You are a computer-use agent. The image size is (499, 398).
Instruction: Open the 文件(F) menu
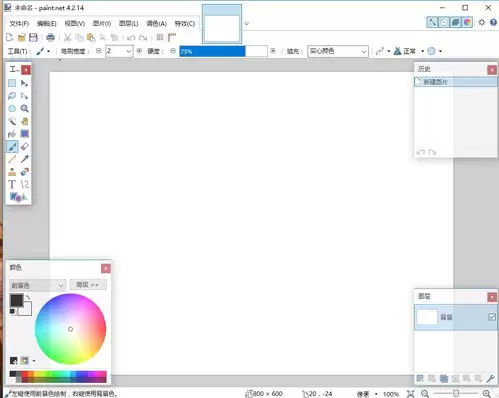(19, 24)
